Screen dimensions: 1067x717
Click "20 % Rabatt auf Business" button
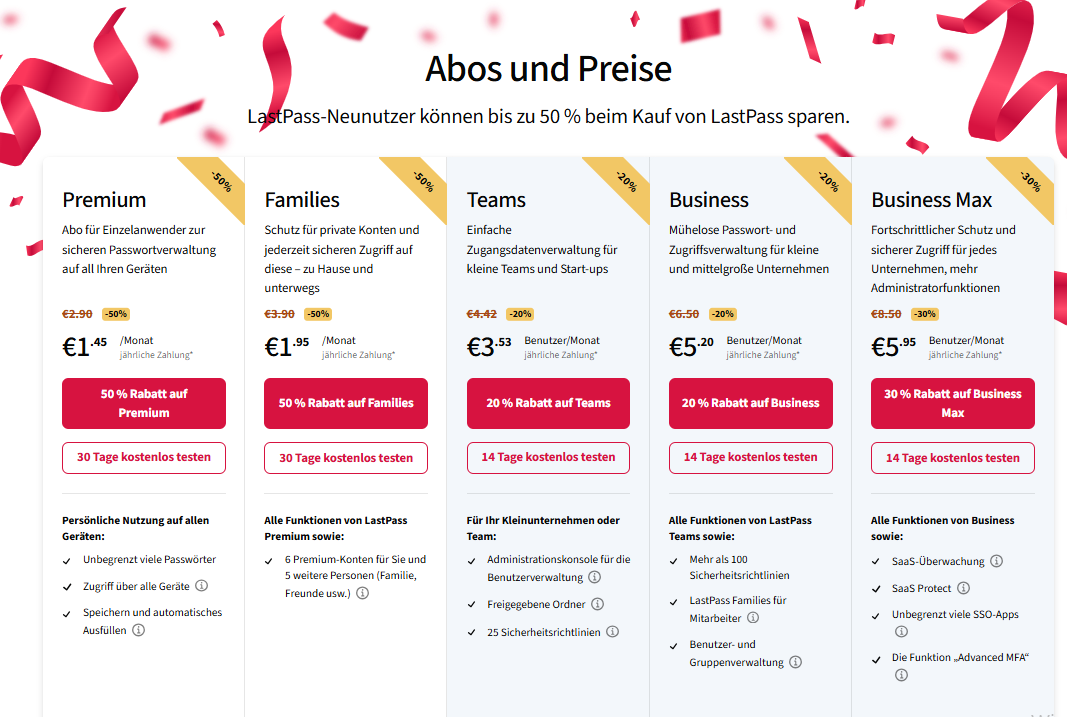750,403
